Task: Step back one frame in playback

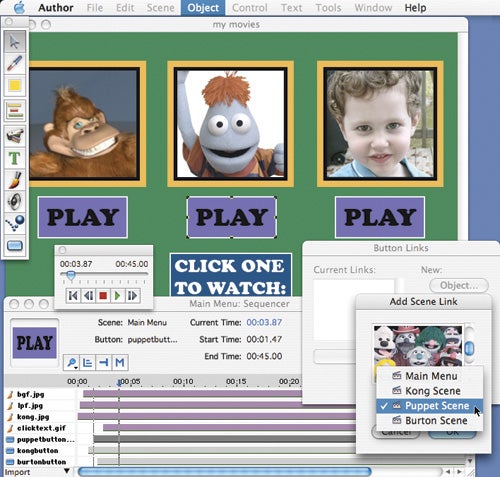Action: click(x=88, y=296)
